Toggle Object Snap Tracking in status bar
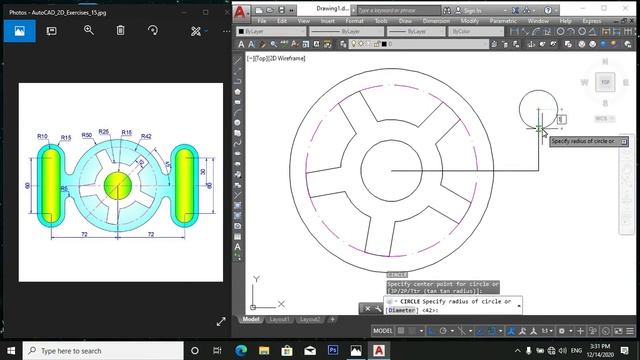The width and height of the screenshot is (640, 360). pos(480,331)
